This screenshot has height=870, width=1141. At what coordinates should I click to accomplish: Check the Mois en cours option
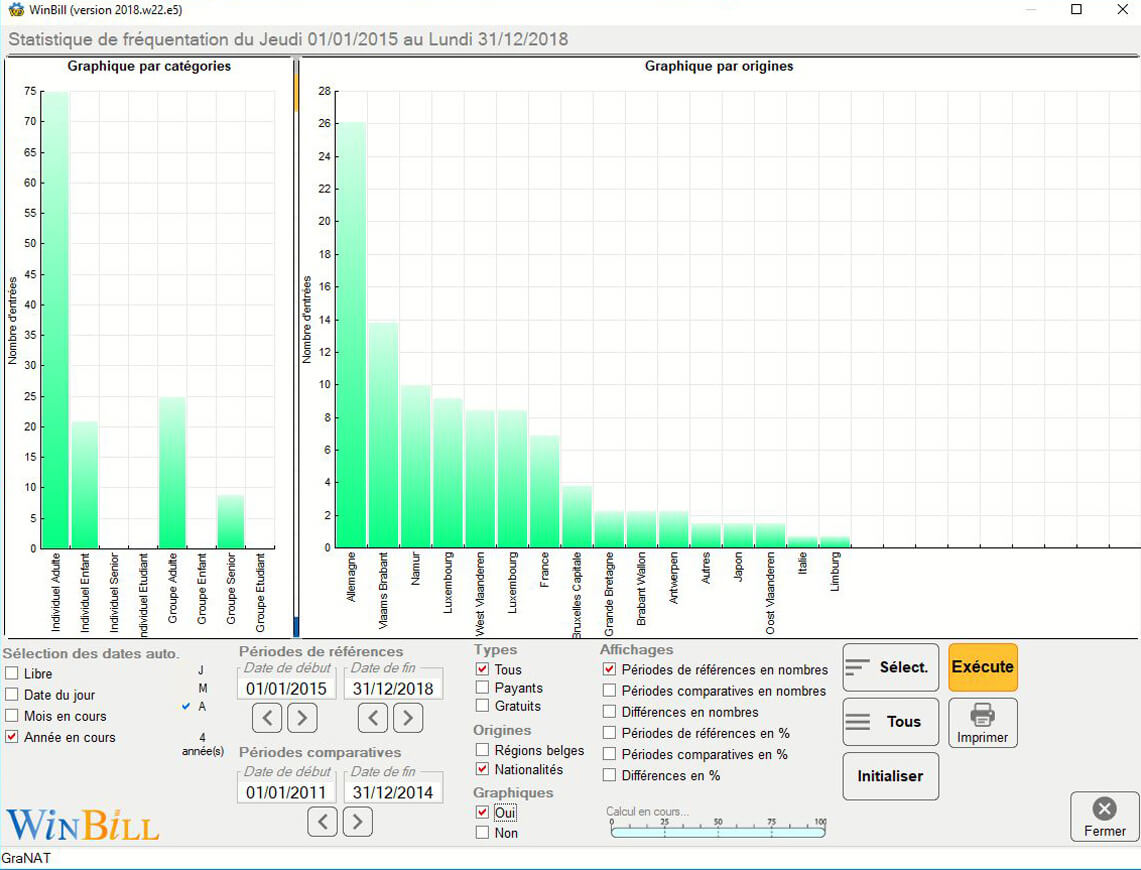[12, 716]
